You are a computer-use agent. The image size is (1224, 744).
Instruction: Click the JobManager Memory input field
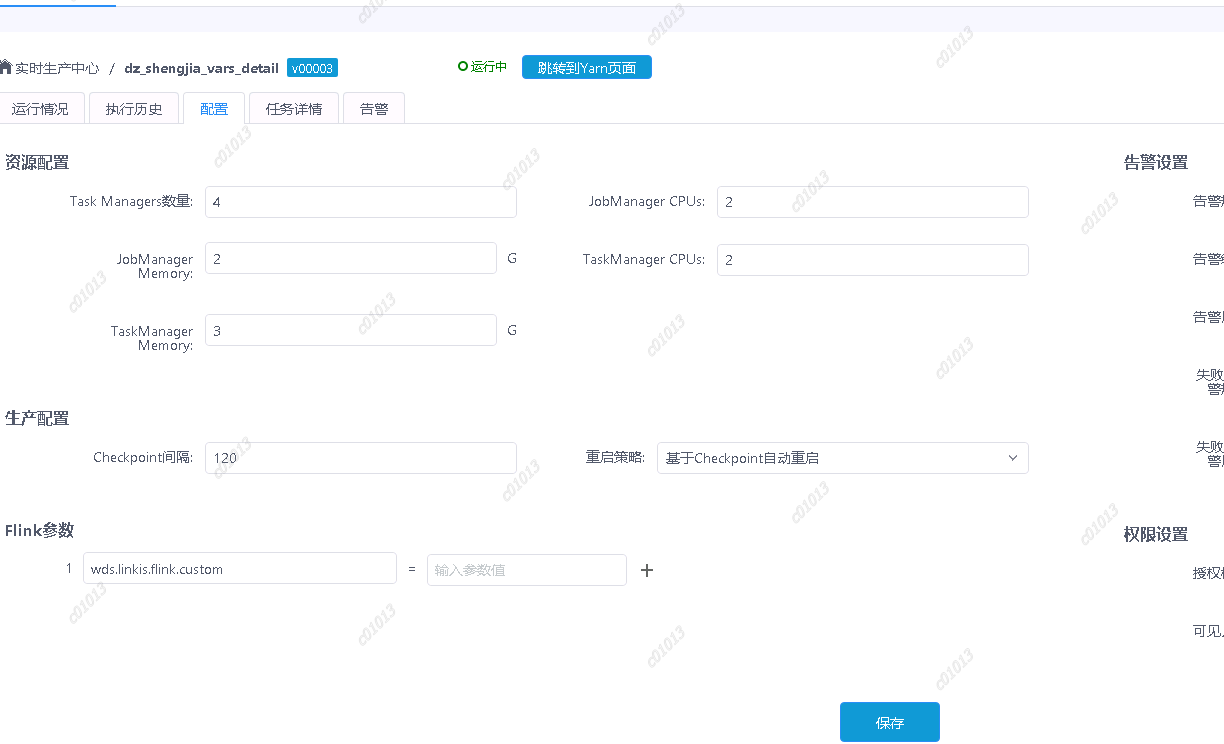pyautogui.click(x=350, y=259)
